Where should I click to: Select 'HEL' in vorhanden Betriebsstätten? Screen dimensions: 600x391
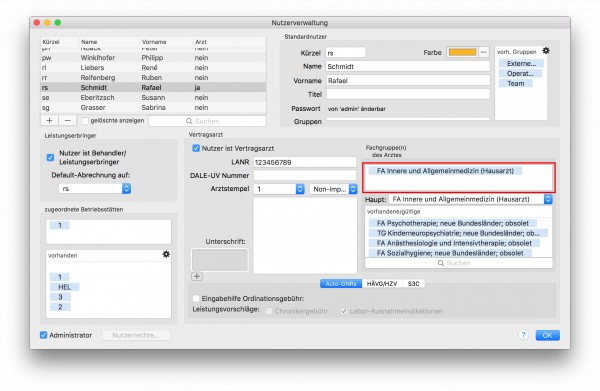tap(64, 287)
